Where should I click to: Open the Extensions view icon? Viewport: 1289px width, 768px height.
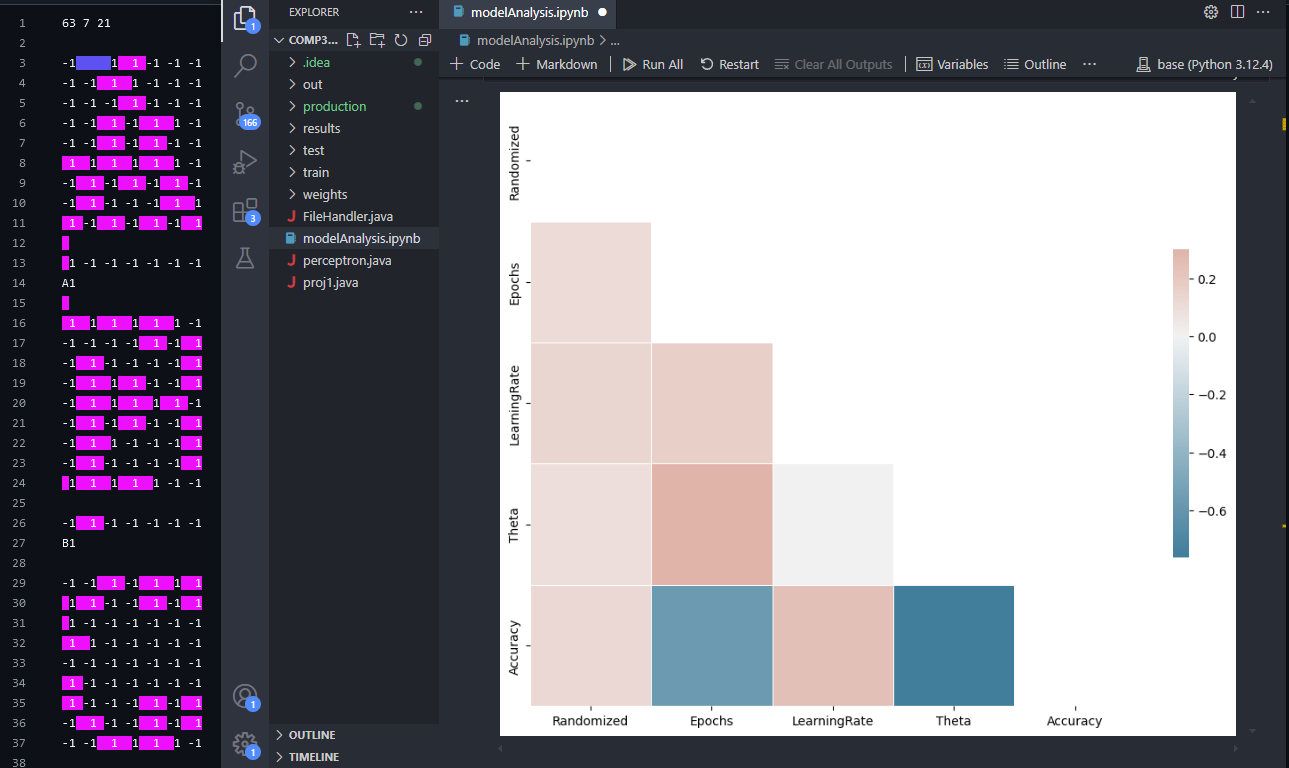245,210
